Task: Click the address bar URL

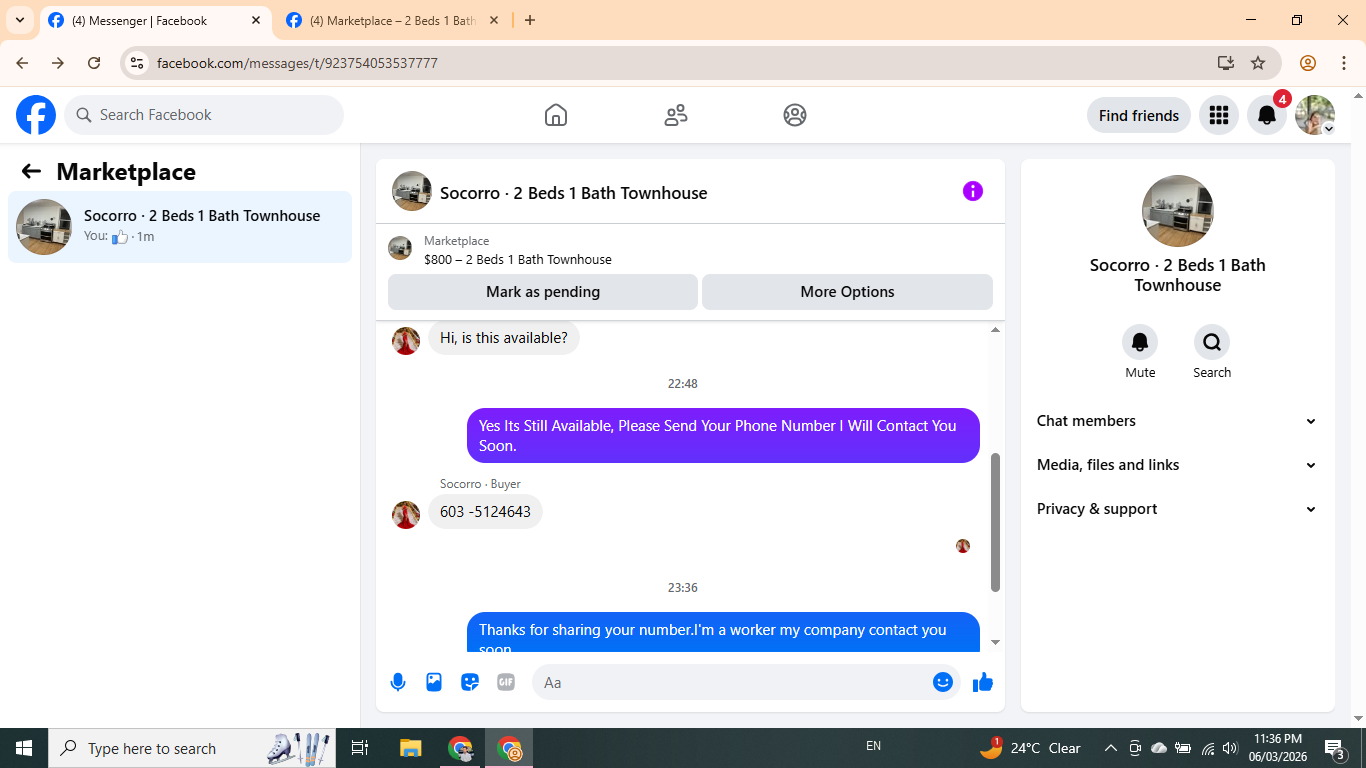Action: coord(297,63)
